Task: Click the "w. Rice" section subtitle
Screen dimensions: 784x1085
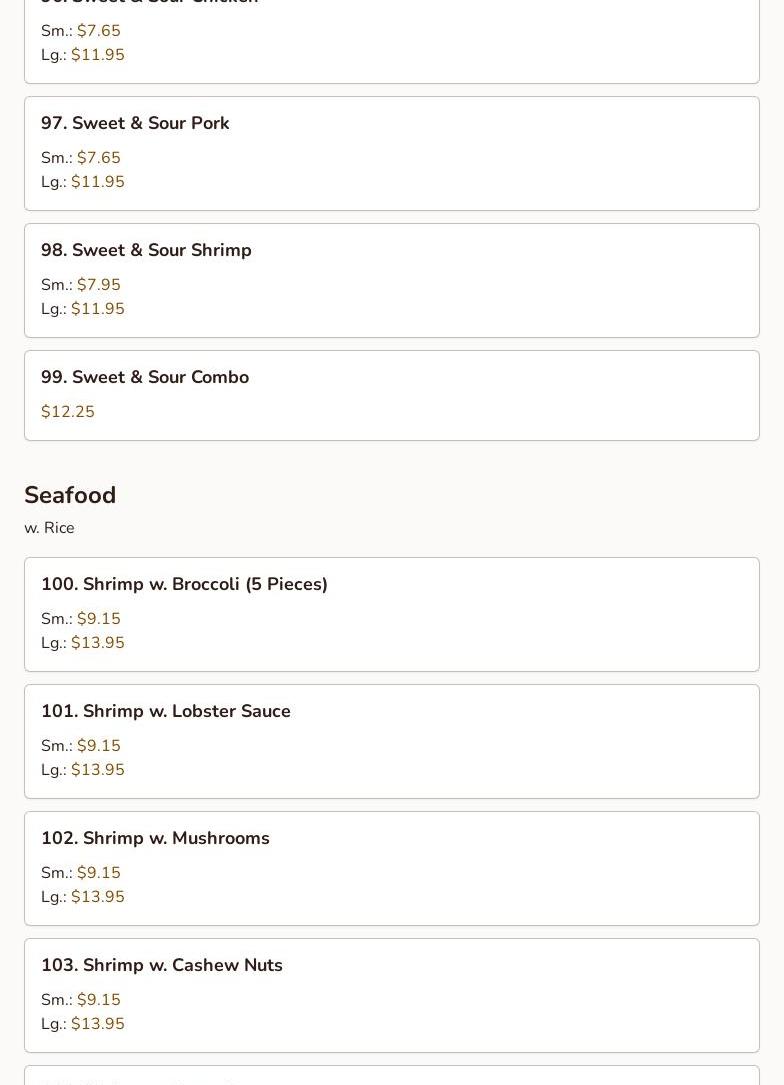Action: [49, 528]
